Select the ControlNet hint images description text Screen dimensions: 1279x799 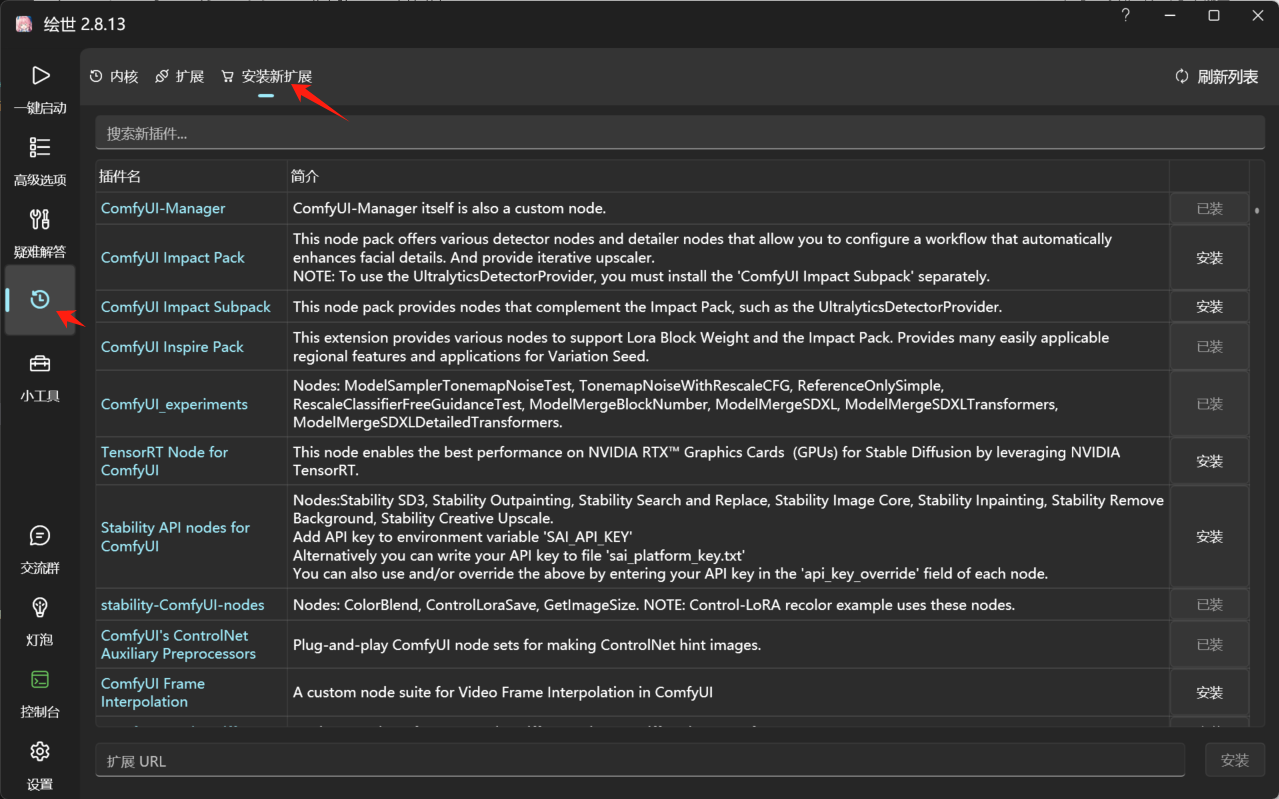(x=527, y=645)
